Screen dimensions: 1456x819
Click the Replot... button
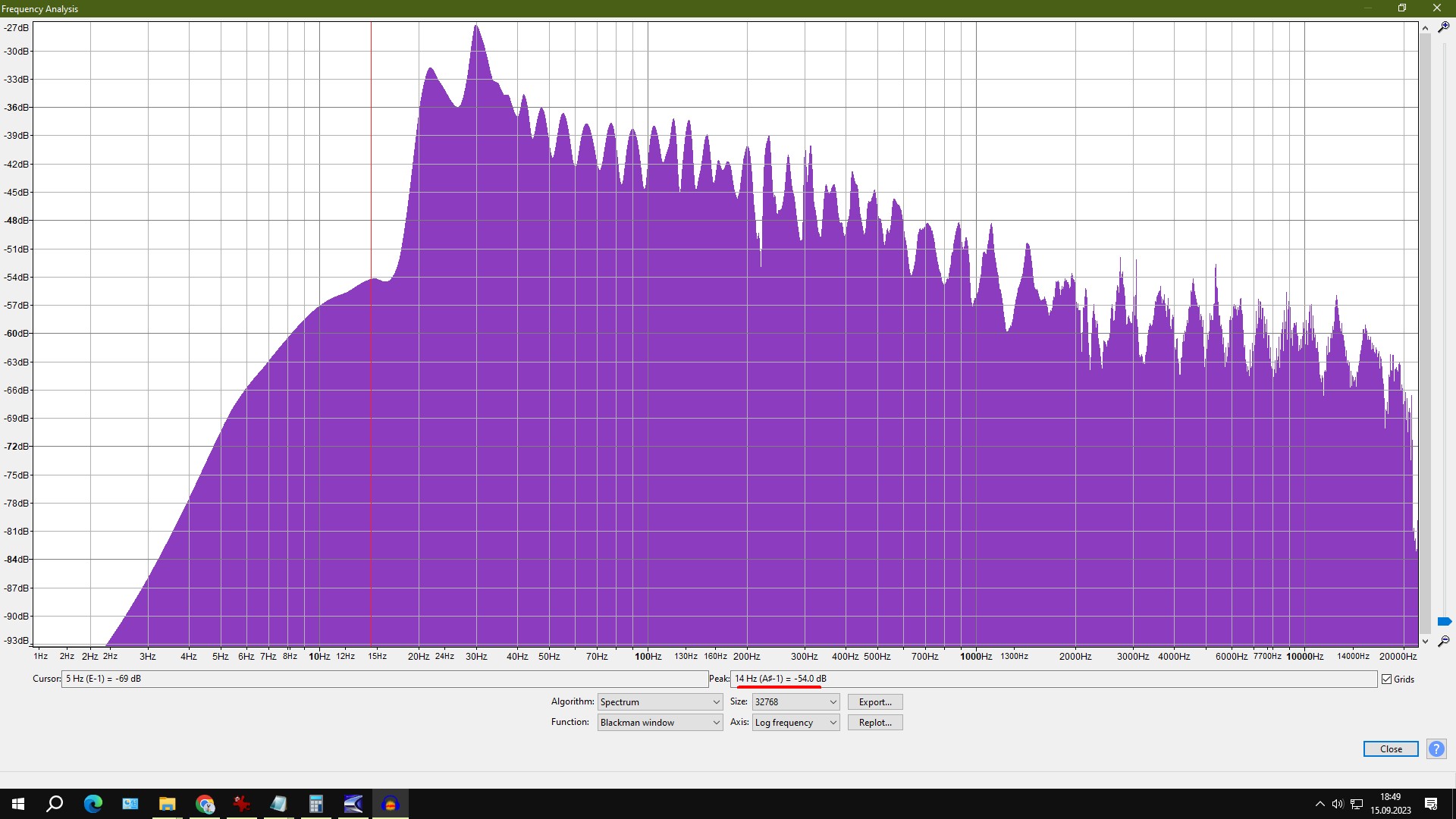pos(875,723)
